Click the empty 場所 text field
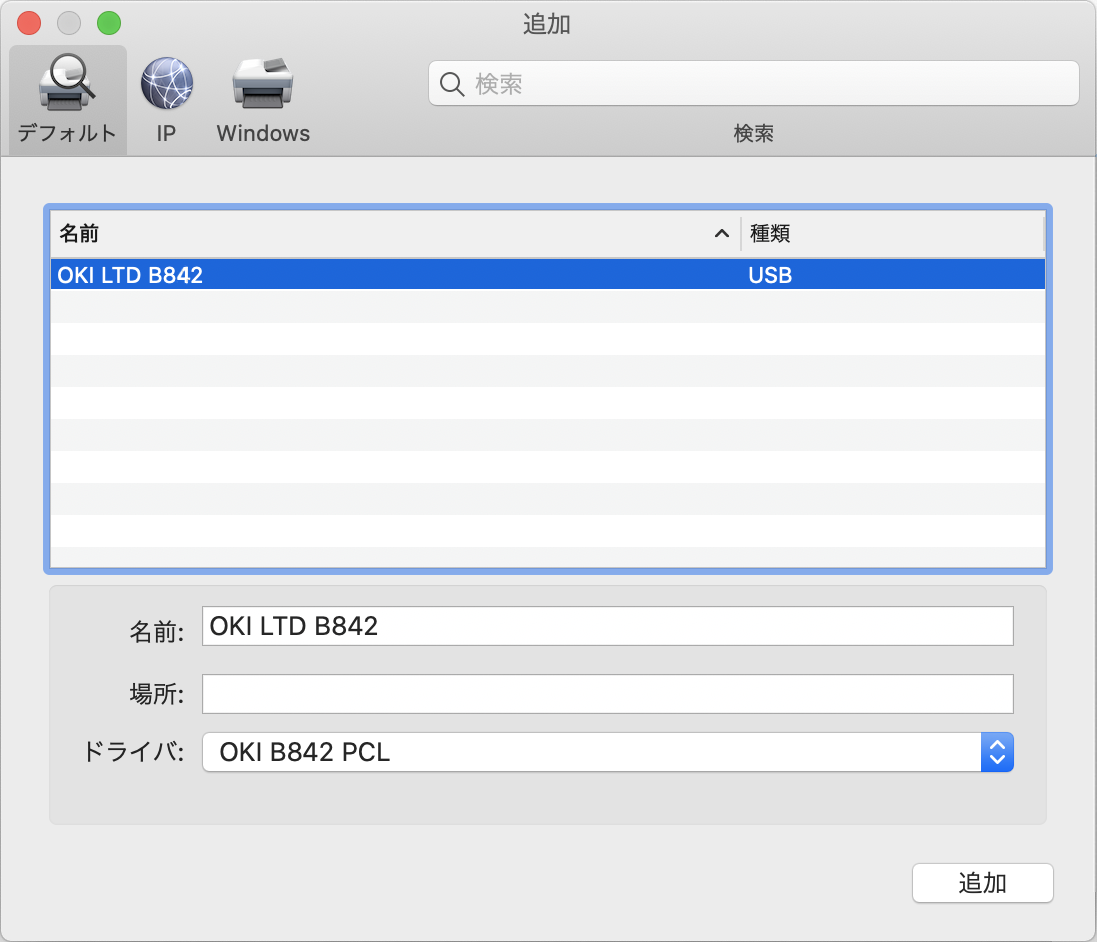The image size is (1097, 942). pyautogui.click(x=607, y=694)
